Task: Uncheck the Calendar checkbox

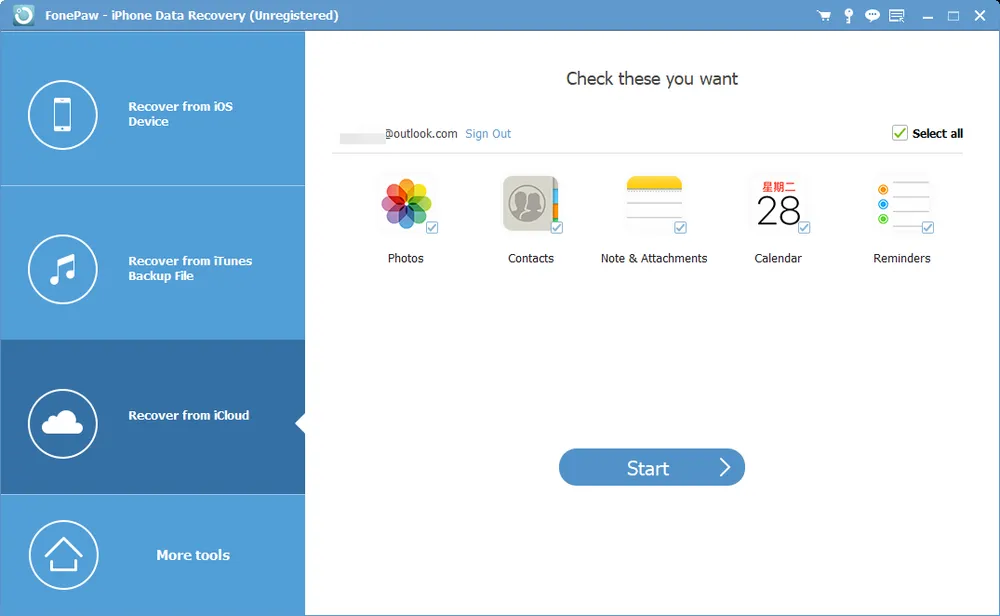Action: [x=804, y=228]
